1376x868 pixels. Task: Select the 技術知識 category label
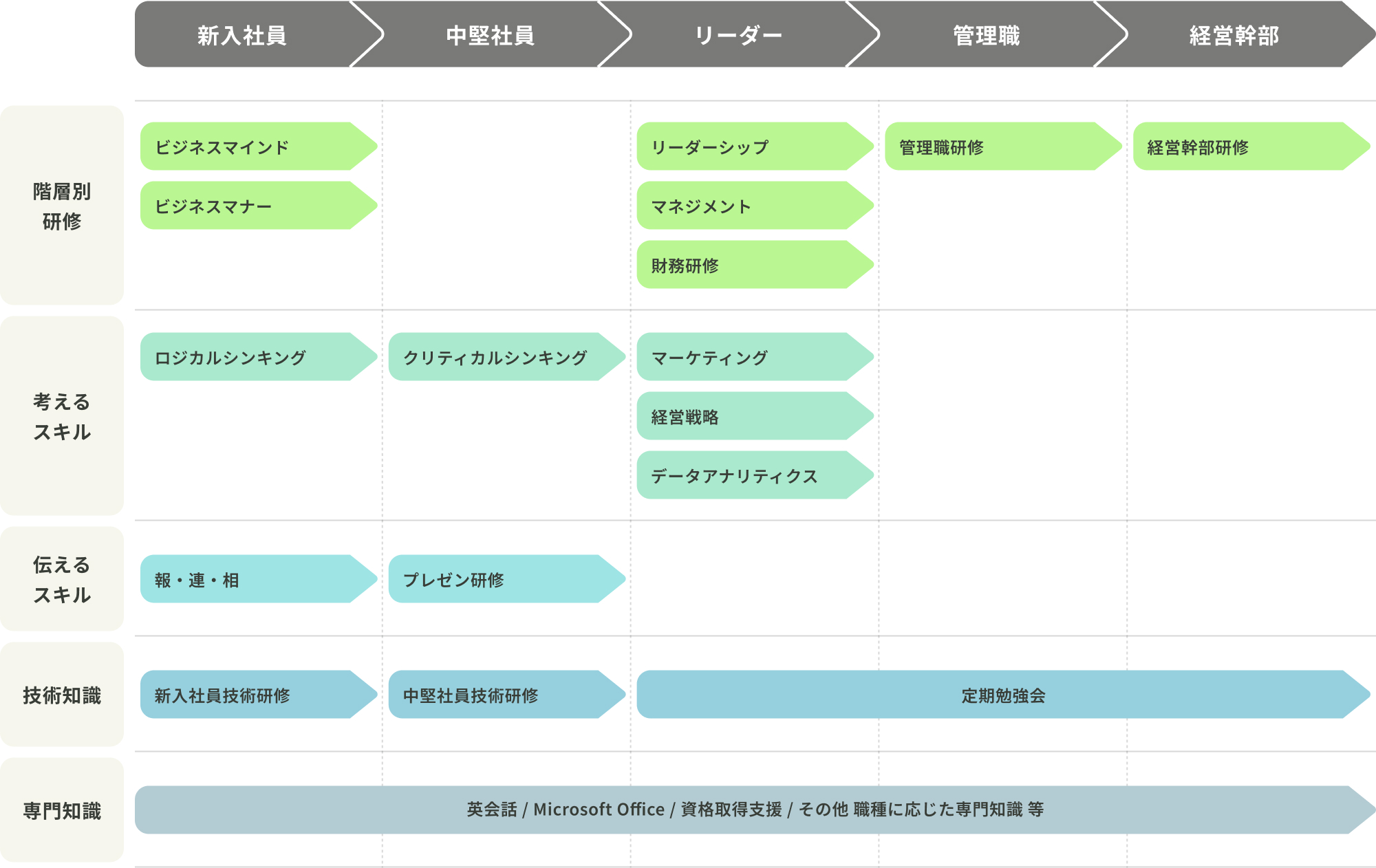click(62, 695)
